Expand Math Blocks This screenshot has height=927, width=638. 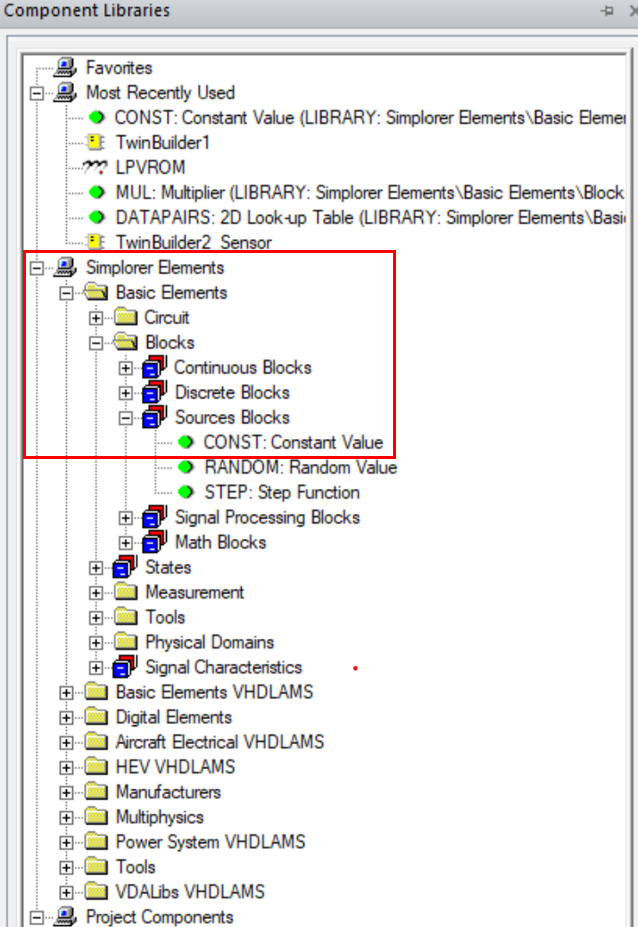pos(125,543)
